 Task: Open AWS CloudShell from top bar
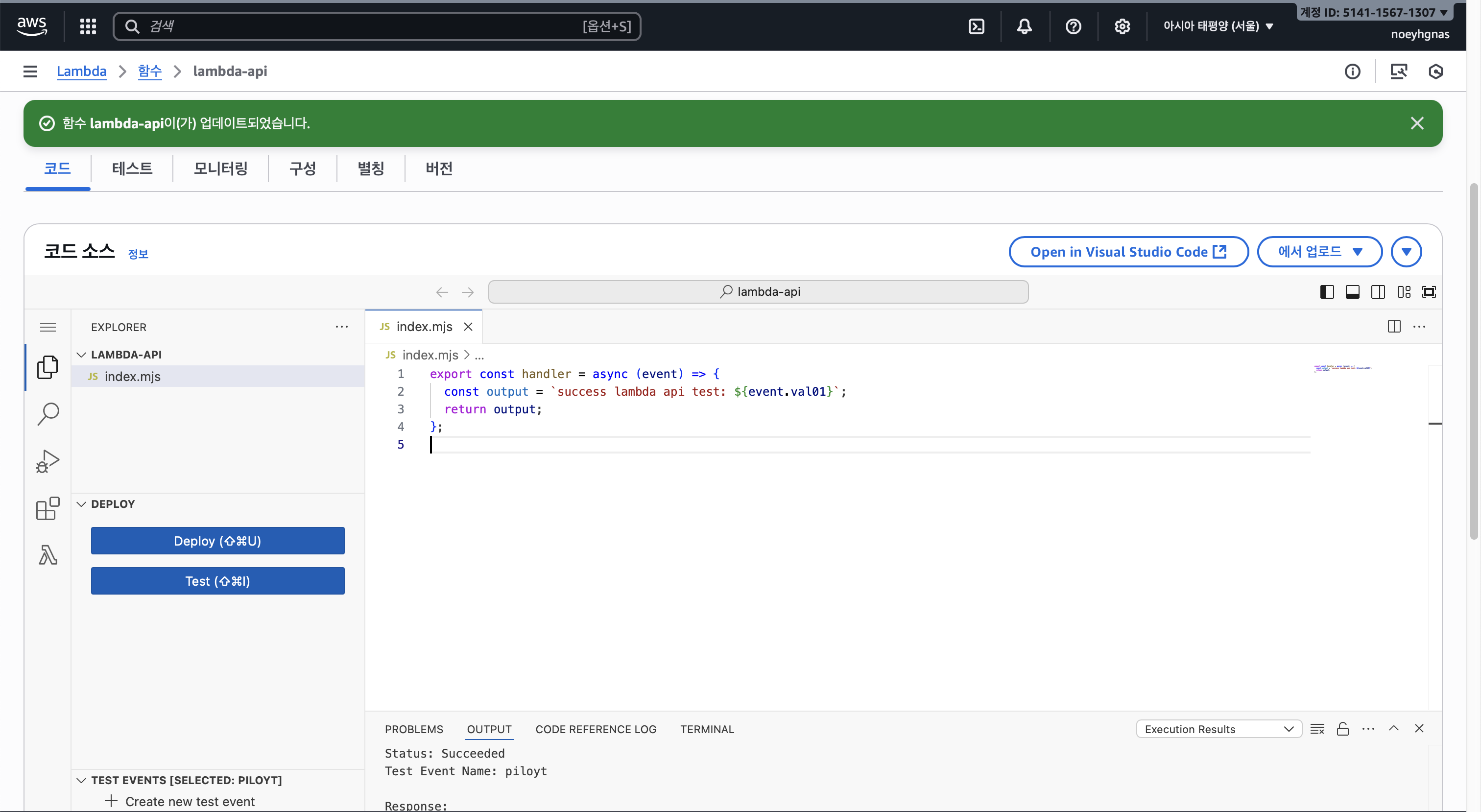976,26
